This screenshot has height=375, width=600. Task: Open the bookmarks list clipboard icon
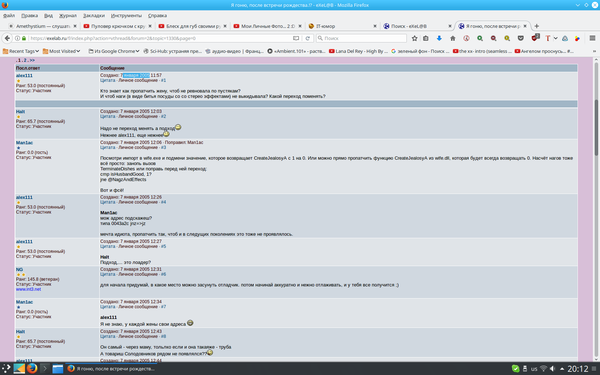(426, 38)
